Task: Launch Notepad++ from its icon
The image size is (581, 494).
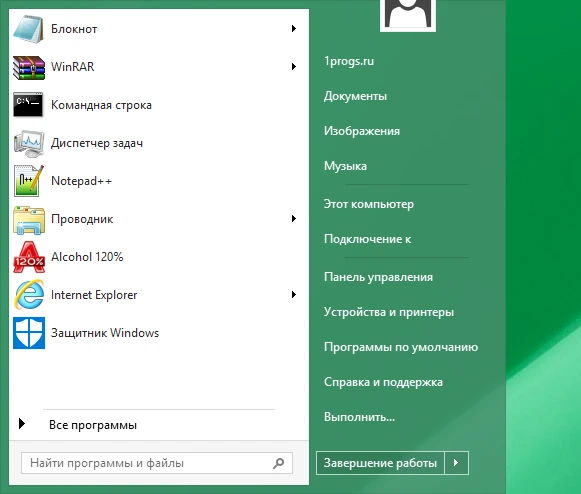Action: (x=29, y=181)
